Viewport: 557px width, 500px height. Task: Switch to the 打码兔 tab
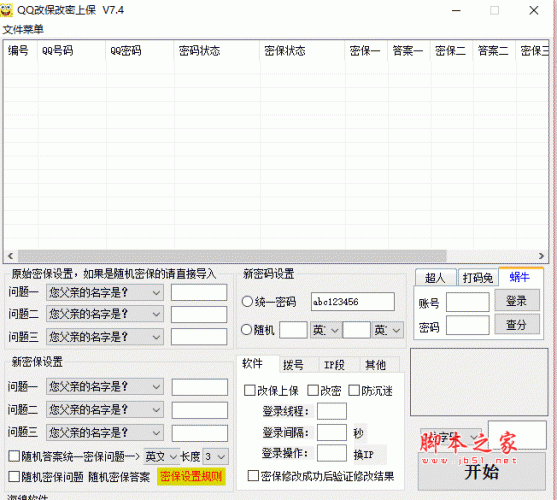[x=478, y=278]
